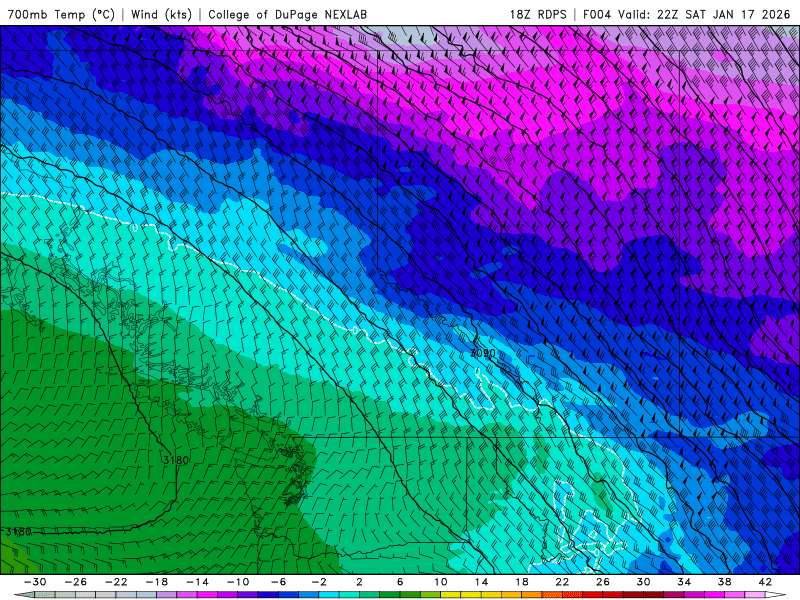The image size is (800, 600).
Task: Click the -14 color scale label
Action: pos(197,582)
